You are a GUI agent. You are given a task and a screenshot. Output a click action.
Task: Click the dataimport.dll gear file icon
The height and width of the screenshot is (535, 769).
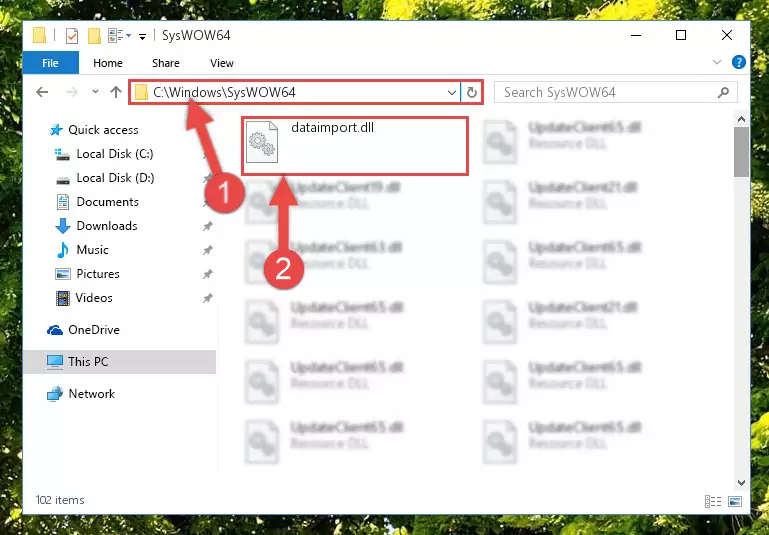click(x=262, y=142)
